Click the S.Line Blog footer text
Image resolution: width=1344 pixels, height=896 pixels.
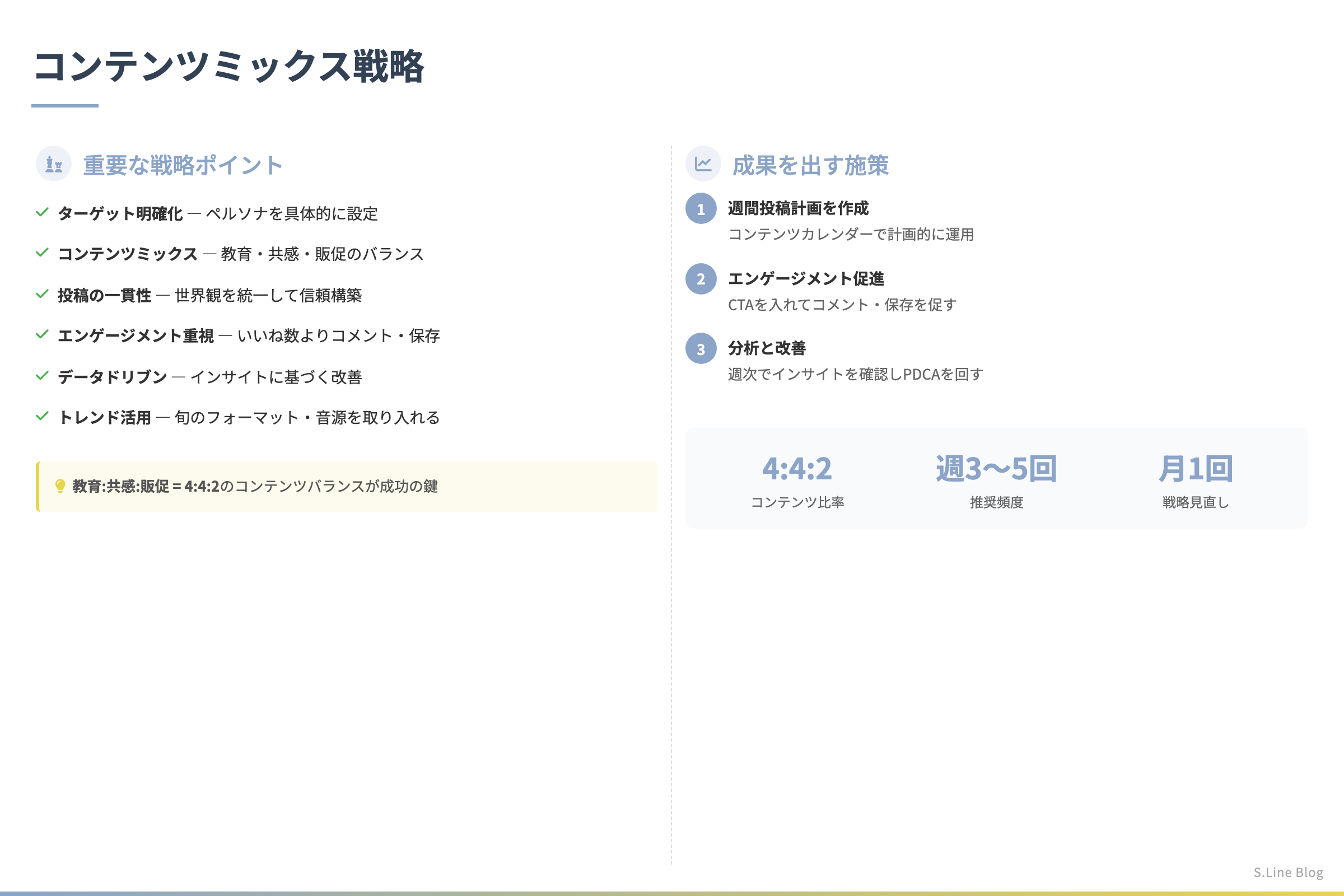(x=1289, y=872)
